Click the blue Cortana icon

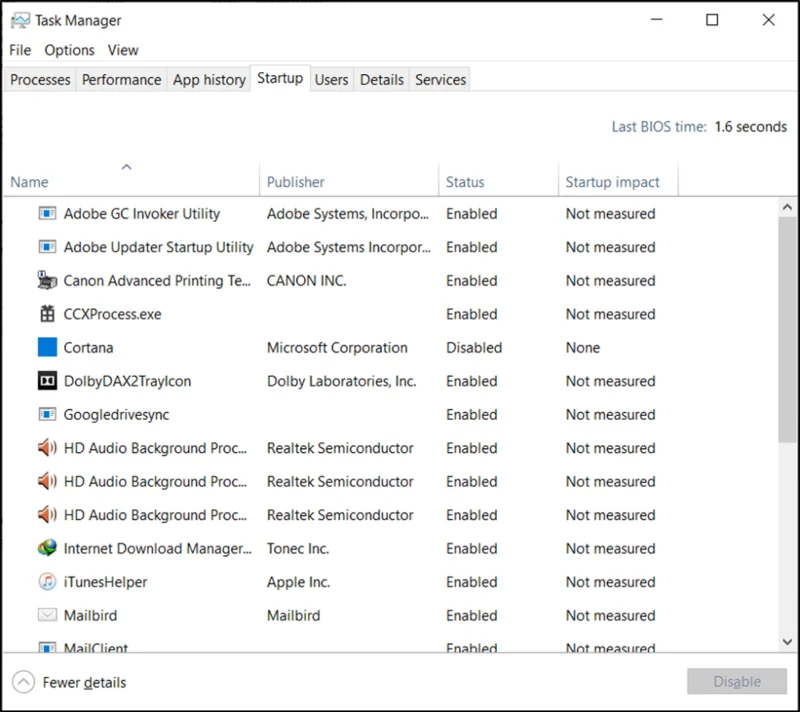pyautogui.click(x=47, y=347)
